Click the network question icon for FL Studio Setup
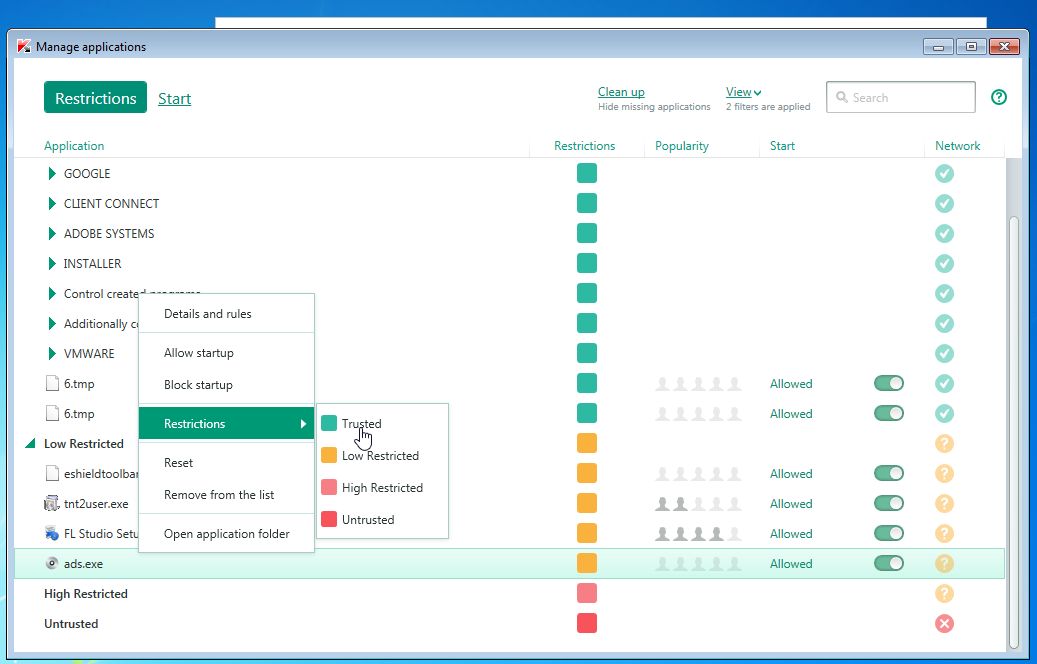The image size is (1037, 664). tap(944, 533)
